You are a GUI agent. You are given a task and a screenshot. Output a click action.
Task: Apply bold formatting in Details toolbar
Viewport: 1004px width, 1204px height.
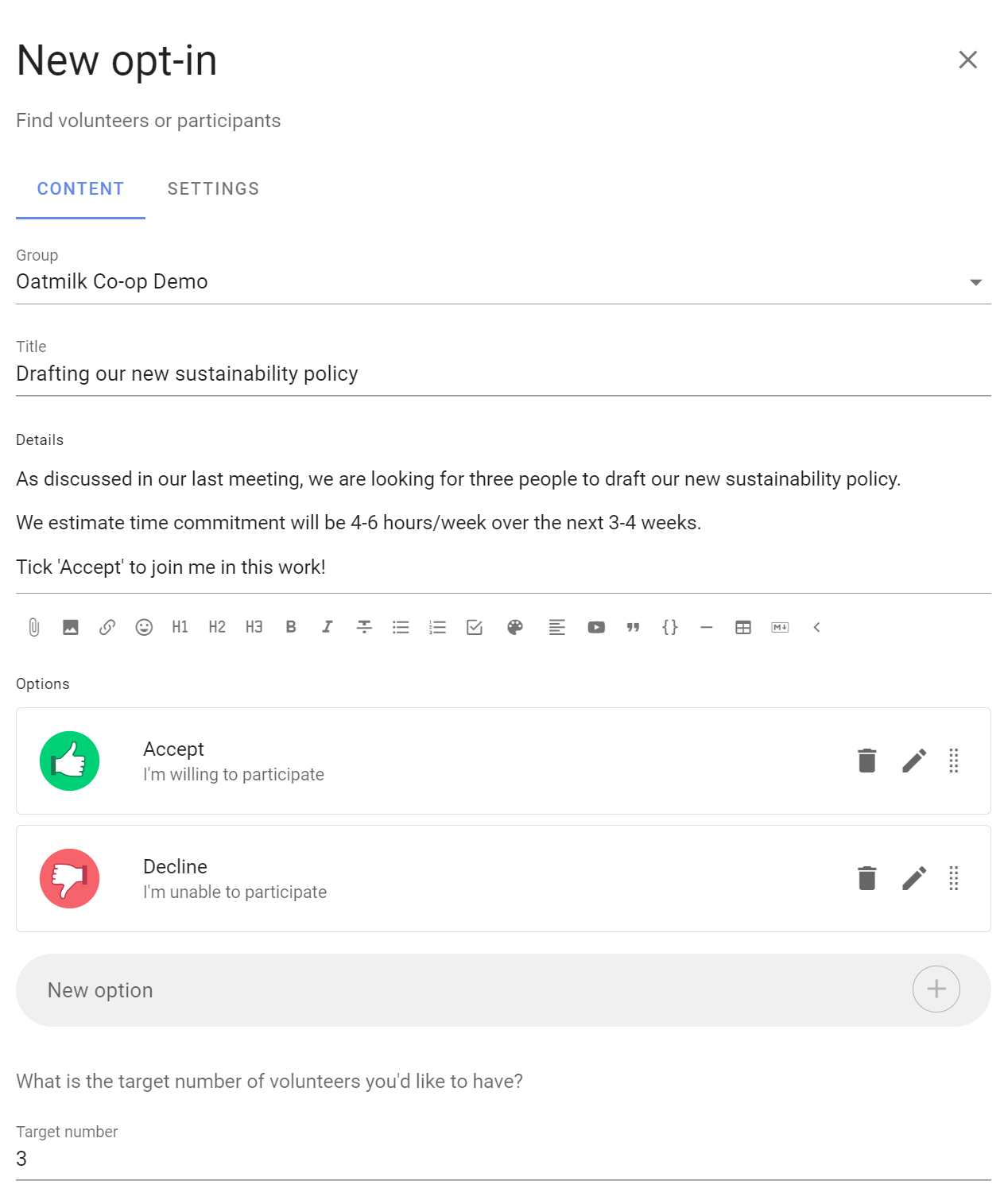291,627
